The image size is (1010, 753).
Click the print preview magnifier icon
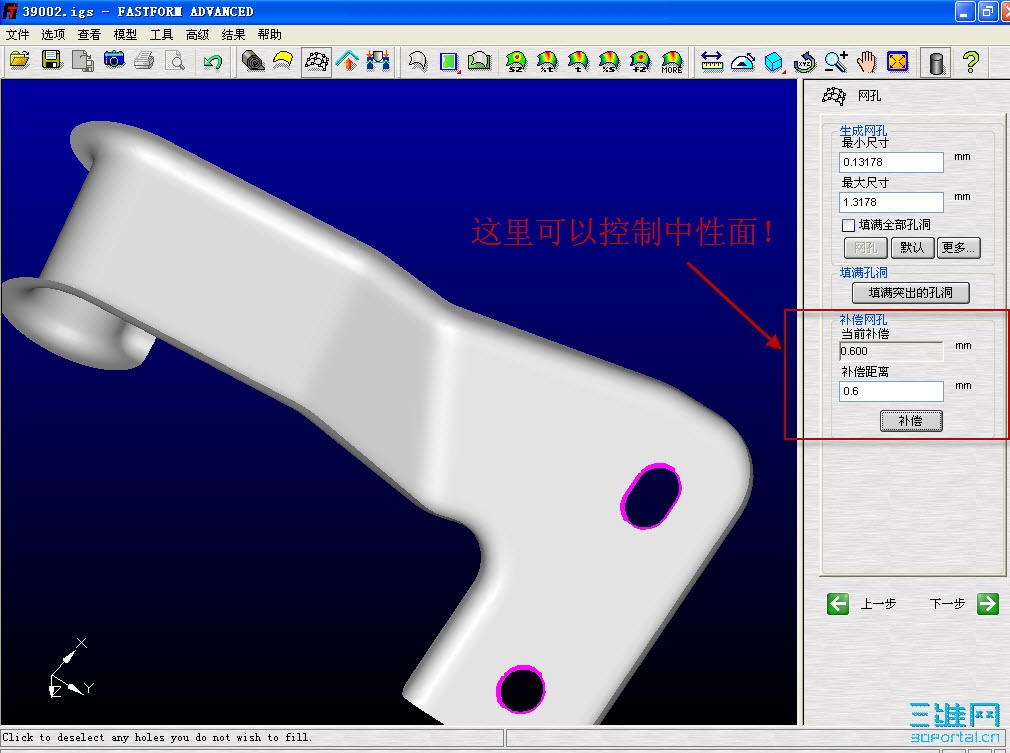coord(175,61)
